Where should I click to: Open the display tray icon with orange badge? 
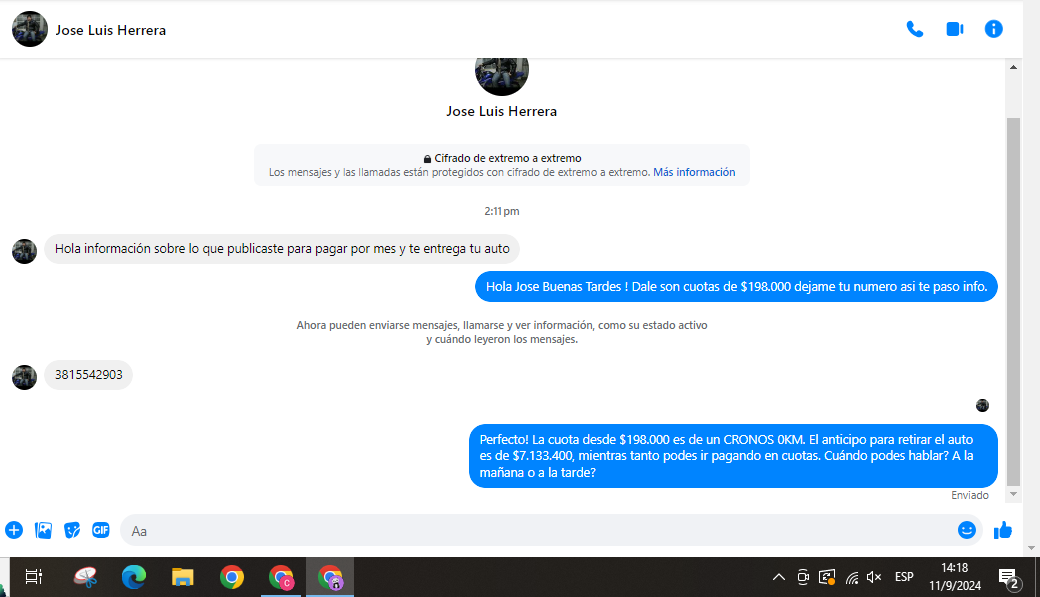[x=827, y=577]
